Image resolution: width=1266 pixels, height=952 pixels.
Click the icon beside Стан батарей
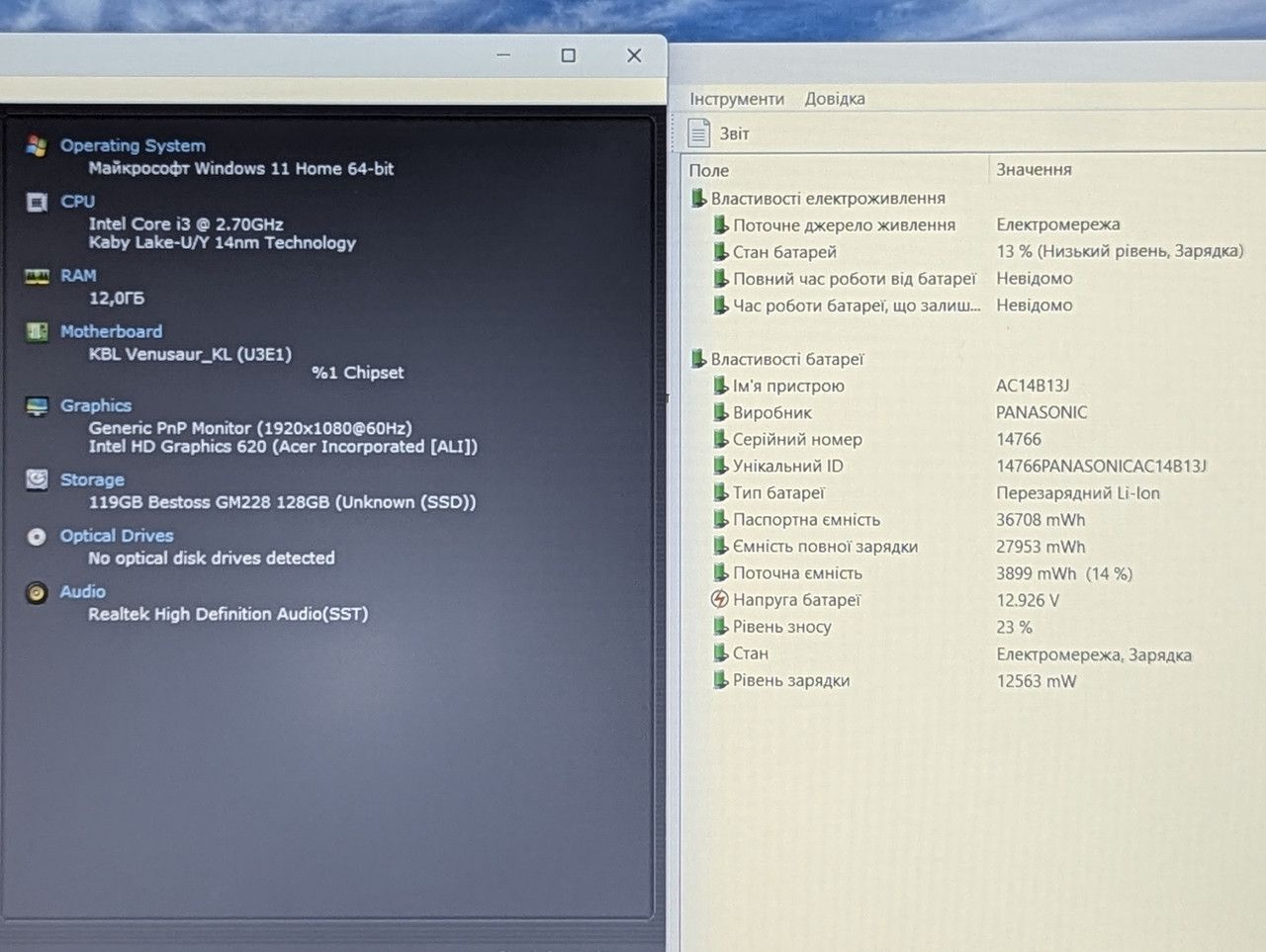point(721,251)
